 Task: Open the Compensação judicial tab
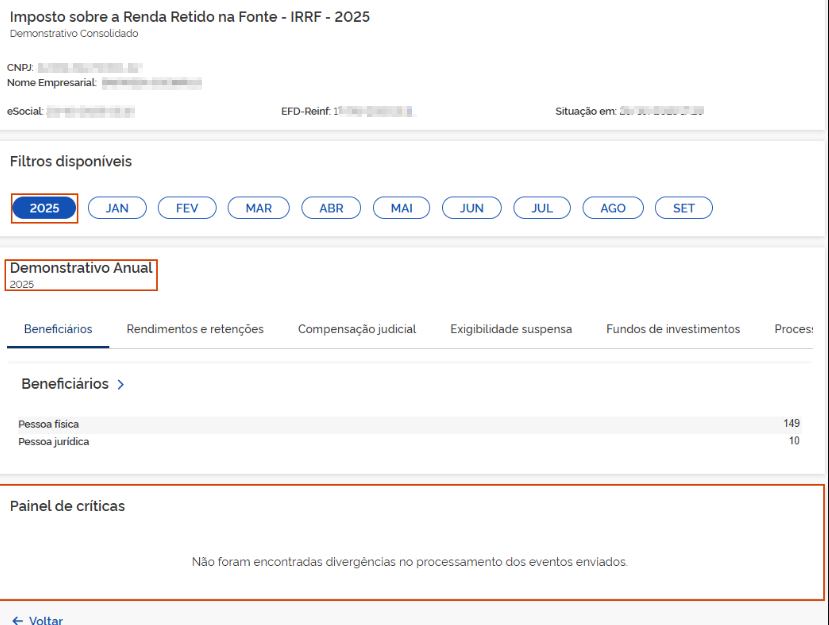pos(357,329)
